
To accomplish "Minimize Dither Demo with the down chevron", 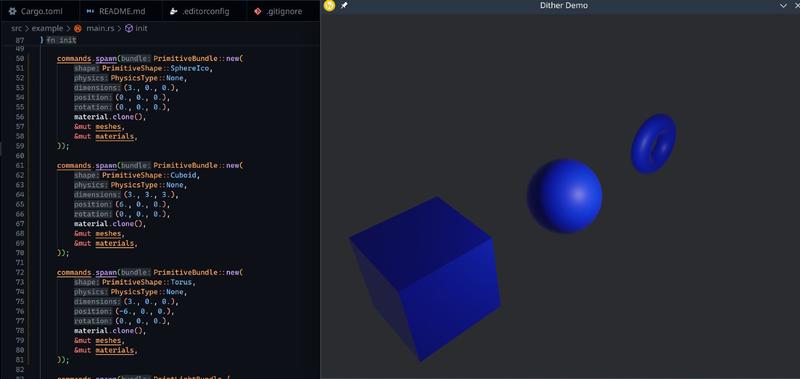I will pyautogui.click(x=784, y=6).
